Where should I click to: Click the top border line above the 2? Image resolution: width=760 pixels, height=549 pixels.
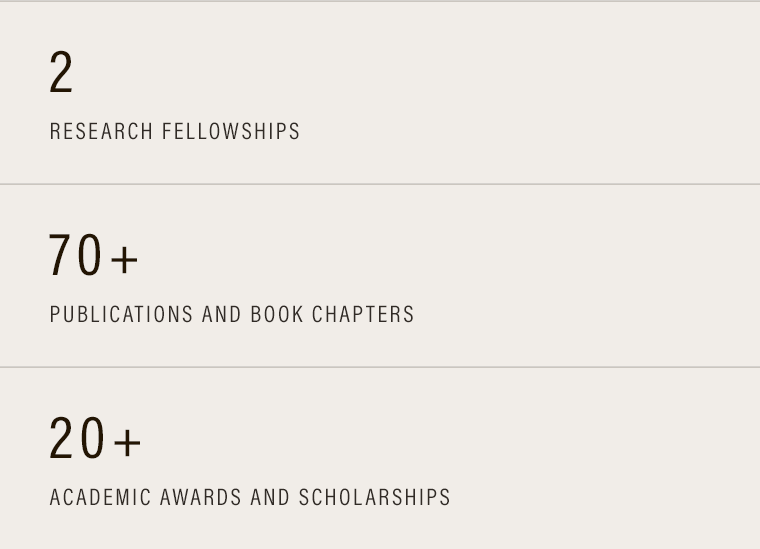[380, 1]
